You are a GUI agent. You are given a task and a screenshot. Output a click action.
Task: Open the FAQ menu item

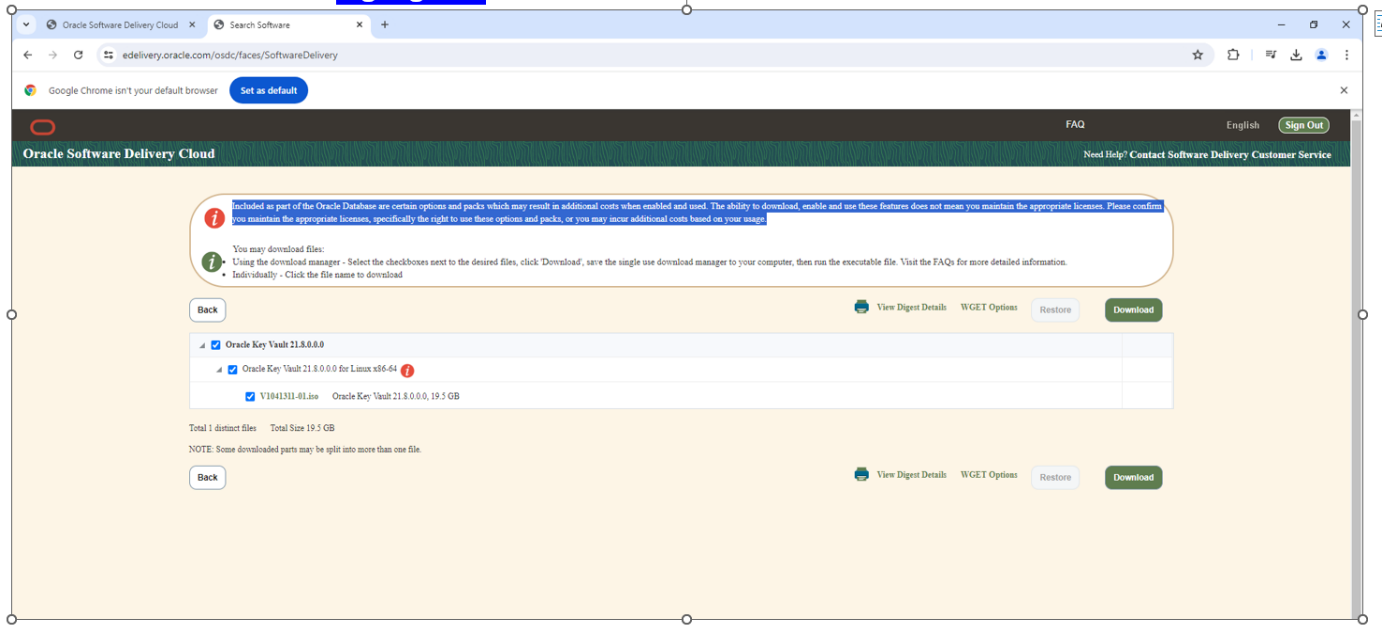click(x=1075, y=124)
